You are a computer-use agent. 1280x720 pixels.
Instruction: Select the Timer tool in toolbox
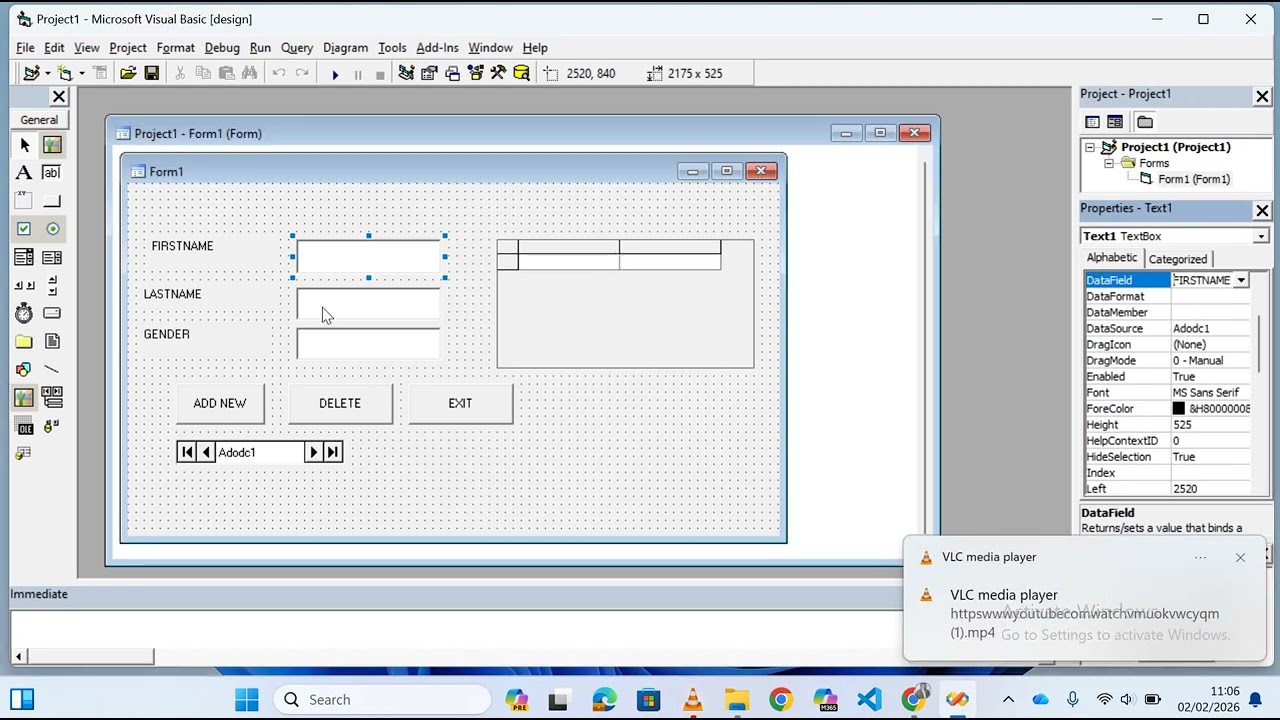24,313
